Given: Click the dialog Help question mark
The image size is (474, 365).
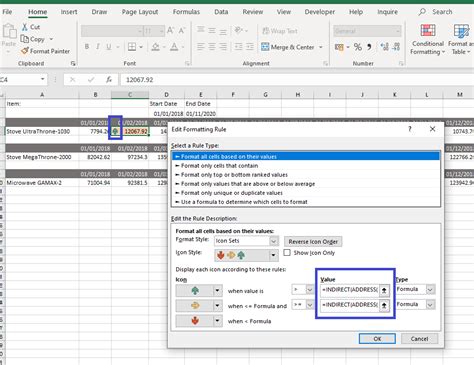Looking at the screenshot, I should 410,129.
